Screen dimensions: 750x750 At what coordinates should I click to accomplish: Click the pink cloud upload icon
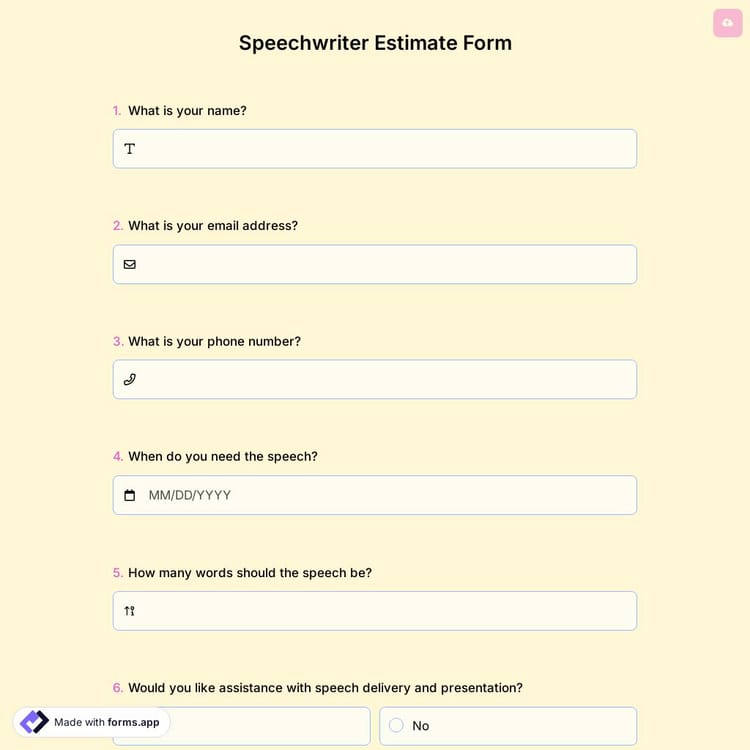pyautogui.click(x=727, y=23)
